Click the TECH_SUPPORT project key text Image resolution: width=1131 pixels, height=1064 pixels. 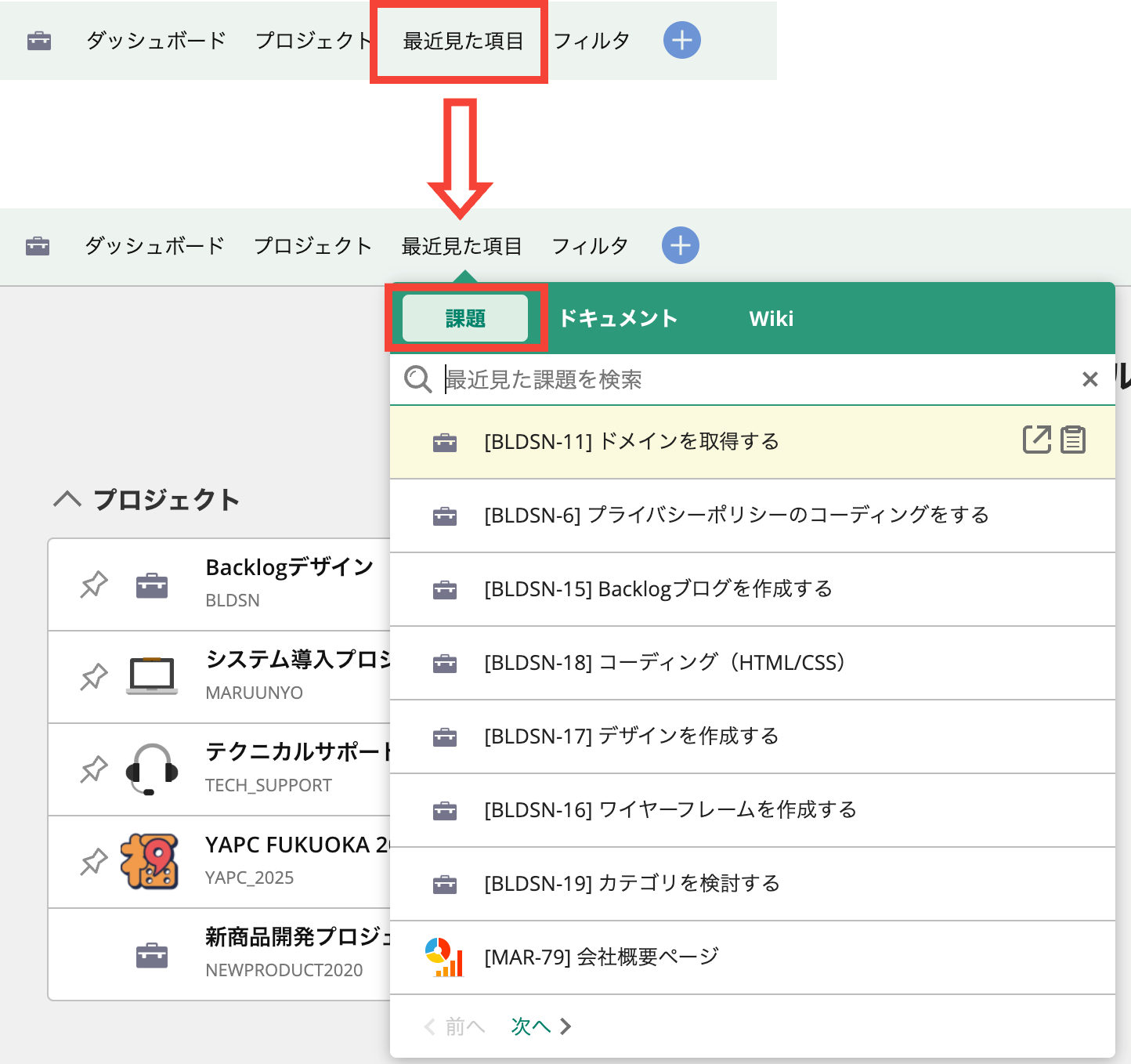269,785
